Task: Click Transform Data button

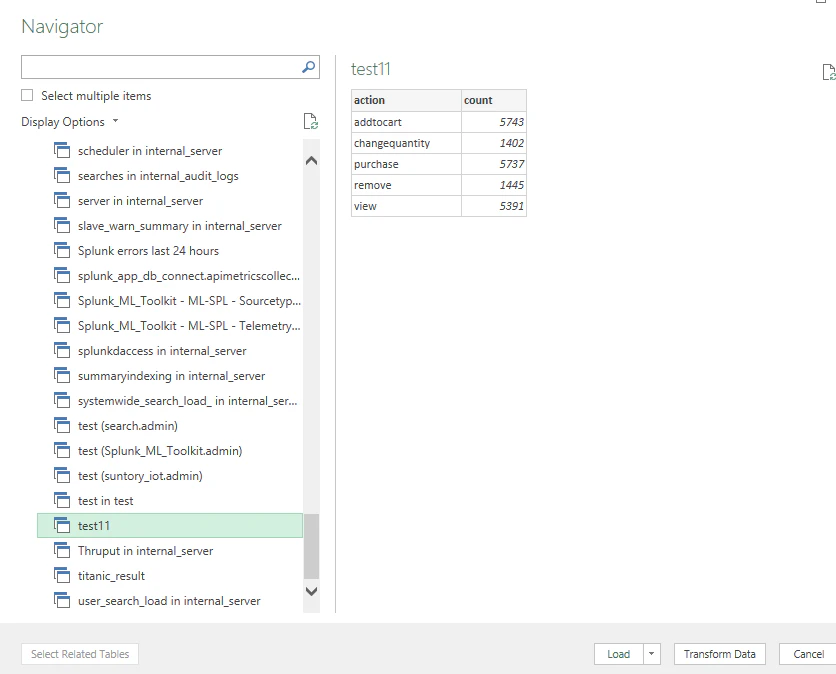Action: tap(719, 654)
